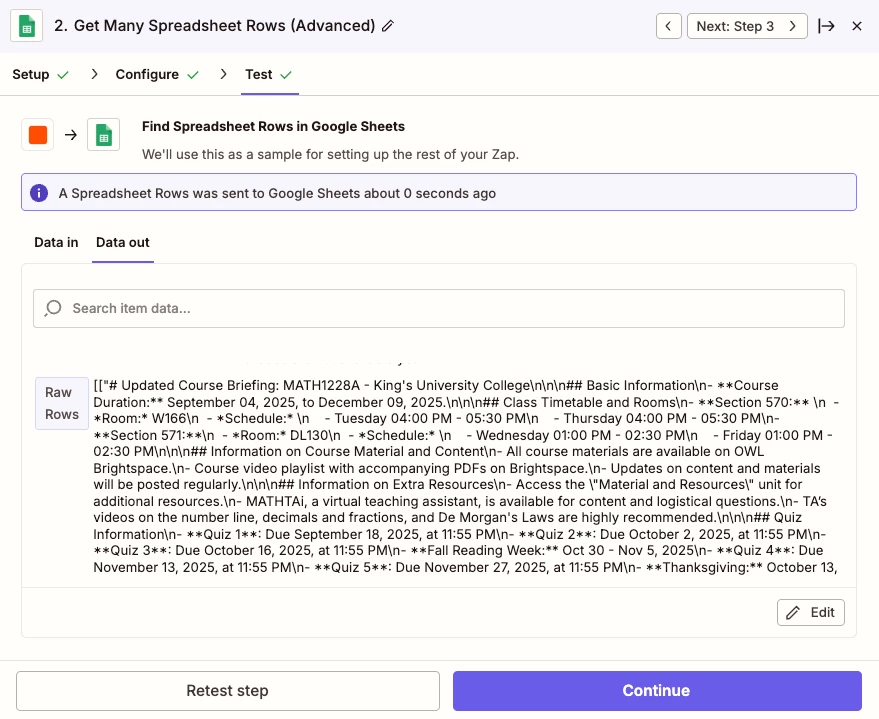
Task: Select the Data out tab
Action: click(123, 243)
